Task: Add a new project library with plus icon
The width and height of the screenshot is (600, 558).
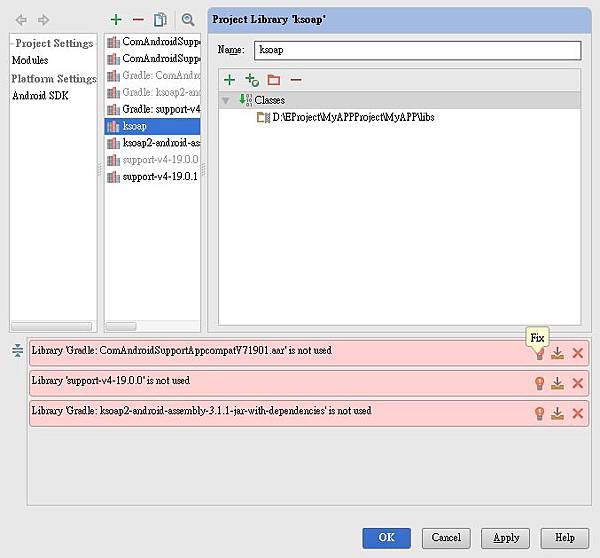Action: coord(116,20)
